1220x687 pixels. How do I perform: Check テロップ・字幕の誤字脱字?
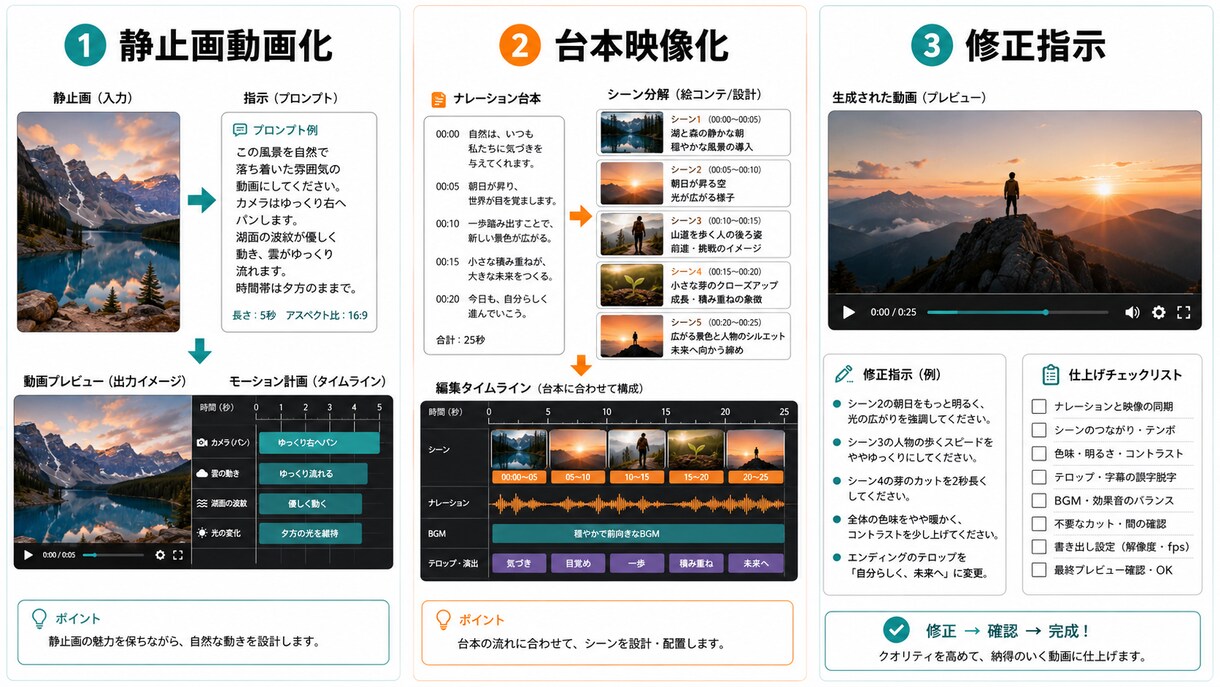point(1039,477)
